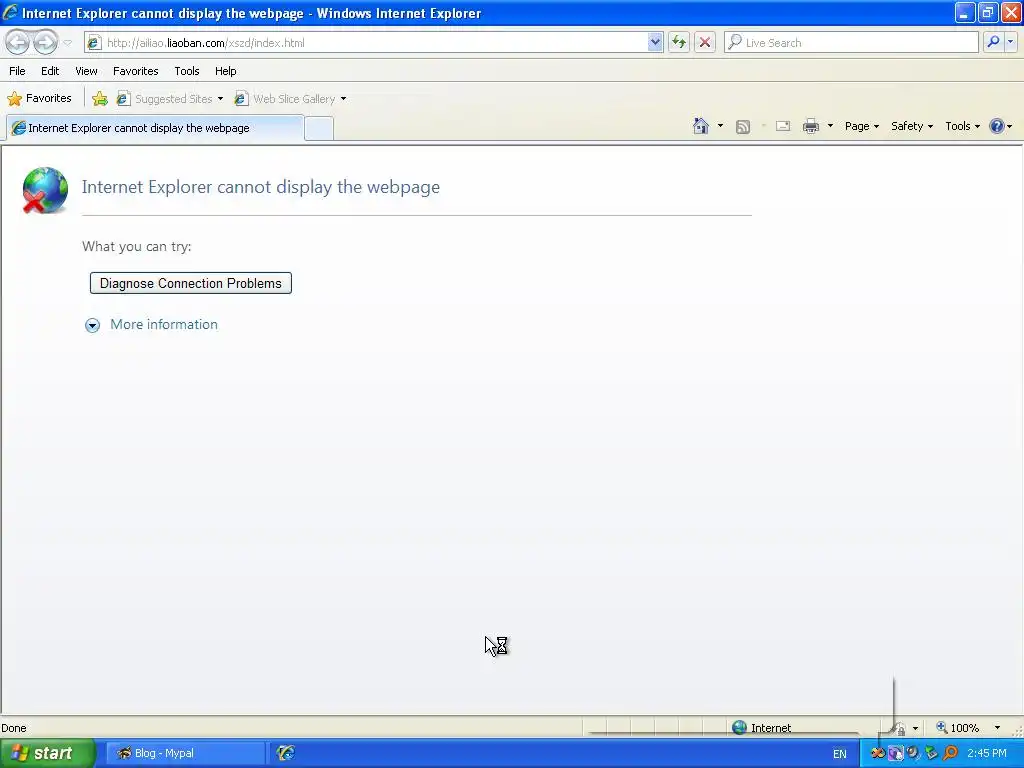Click the orange magnifier tray icon
Image resolution: width=1024 pixels, height=768 pixels.
(950, 753)
